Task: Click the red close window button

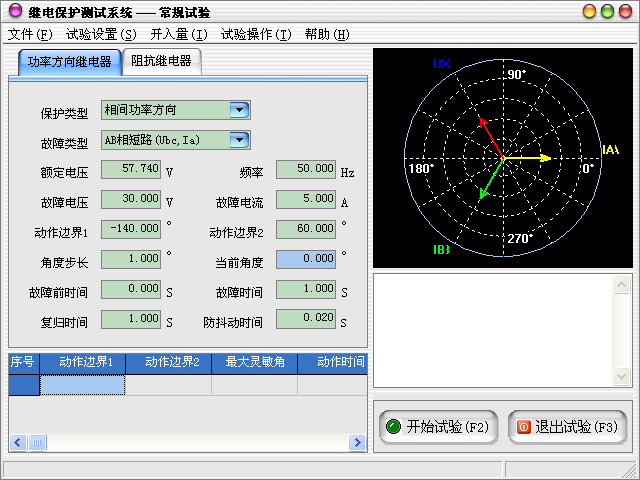Action: (625, 11)
